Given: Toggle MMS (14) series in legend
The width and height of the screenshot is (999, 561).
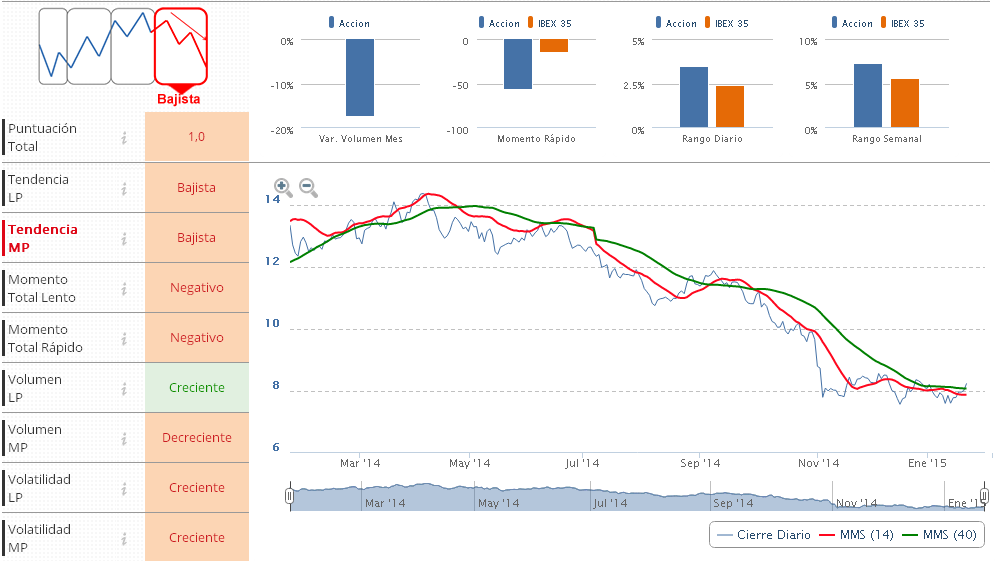Looking at the screenshot, I should (x=856, y=535).
